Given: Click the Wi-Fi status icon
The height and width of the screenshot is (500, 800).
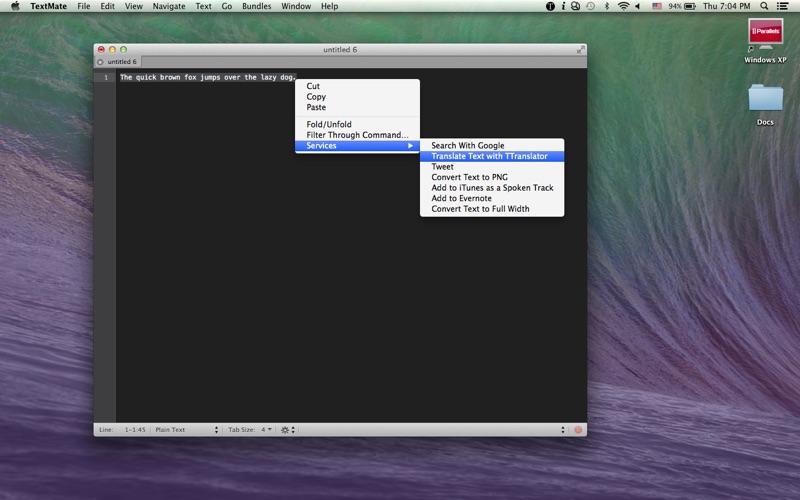Looking at the screenshot, I should click(x=624, y=6).
